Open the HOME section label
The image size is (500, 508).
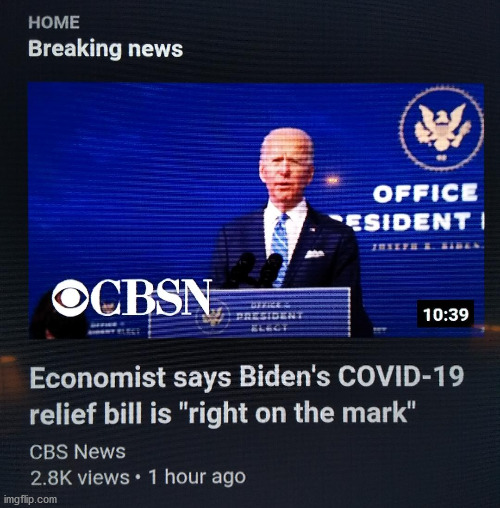click(x=54, y=23)
